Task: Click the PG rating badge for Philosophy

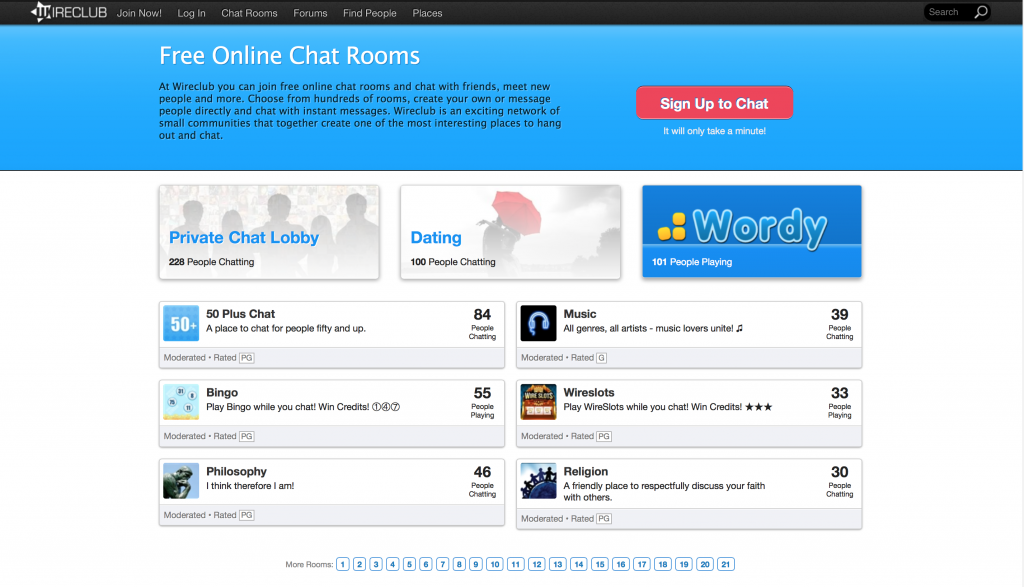Action: (x=246, y=515)
